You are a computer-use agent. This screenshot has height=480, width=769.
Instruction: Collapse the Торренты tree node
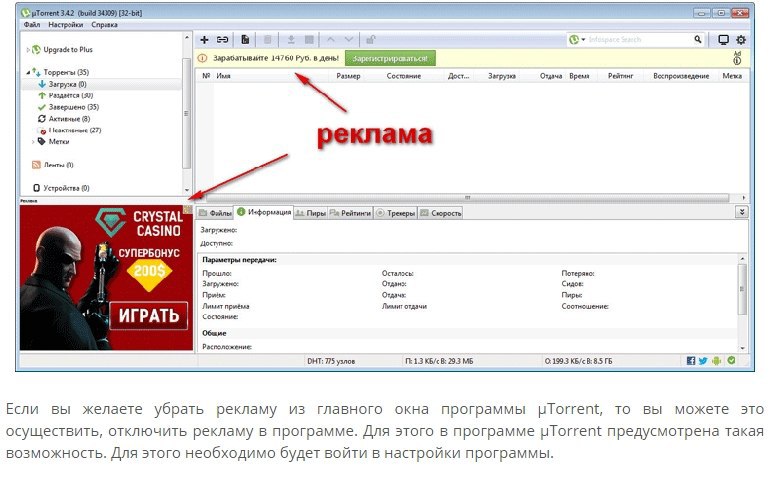[x=27, y=73]
